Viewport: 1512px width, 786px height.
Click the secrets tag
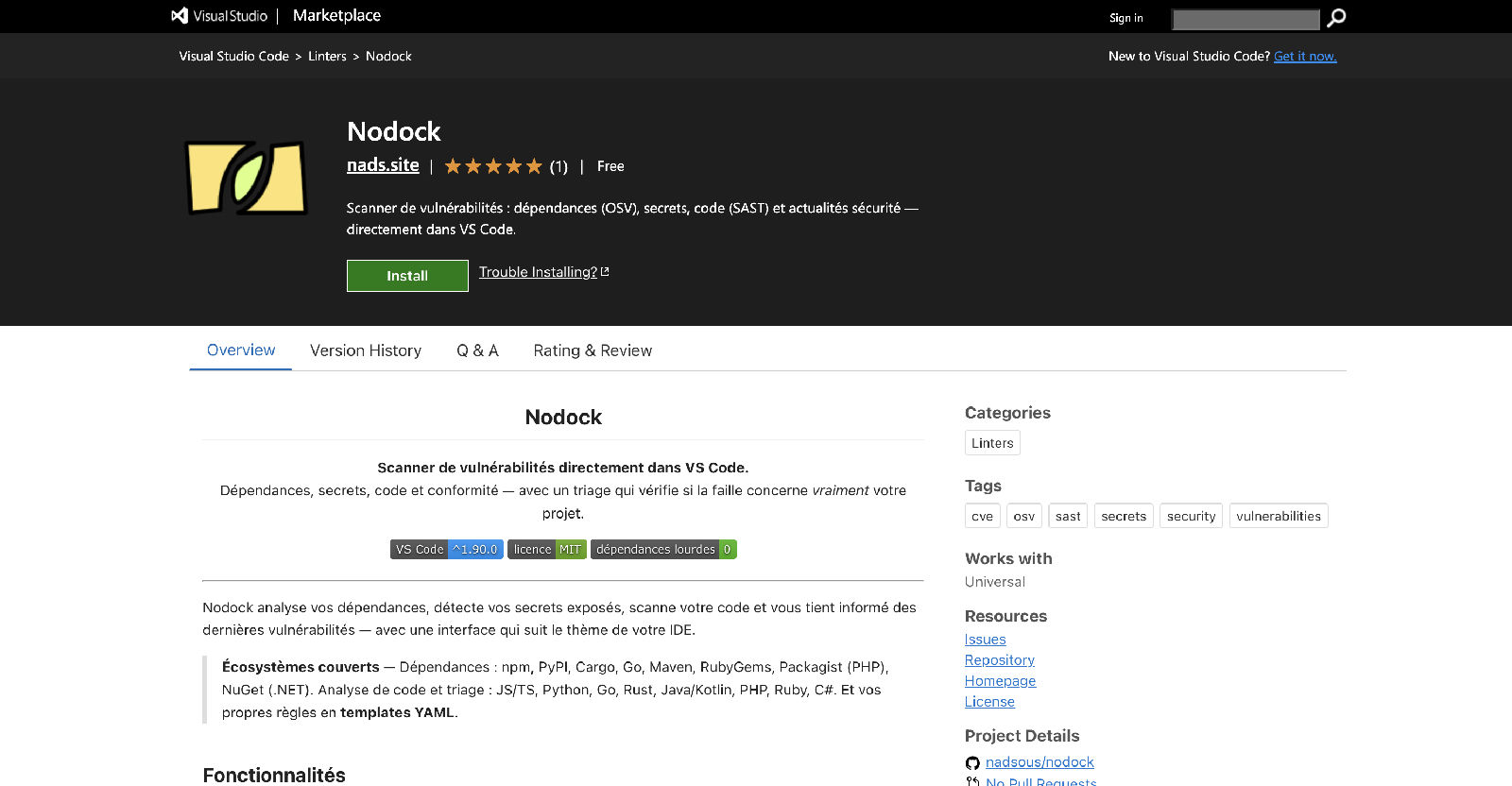[1124, 516]
